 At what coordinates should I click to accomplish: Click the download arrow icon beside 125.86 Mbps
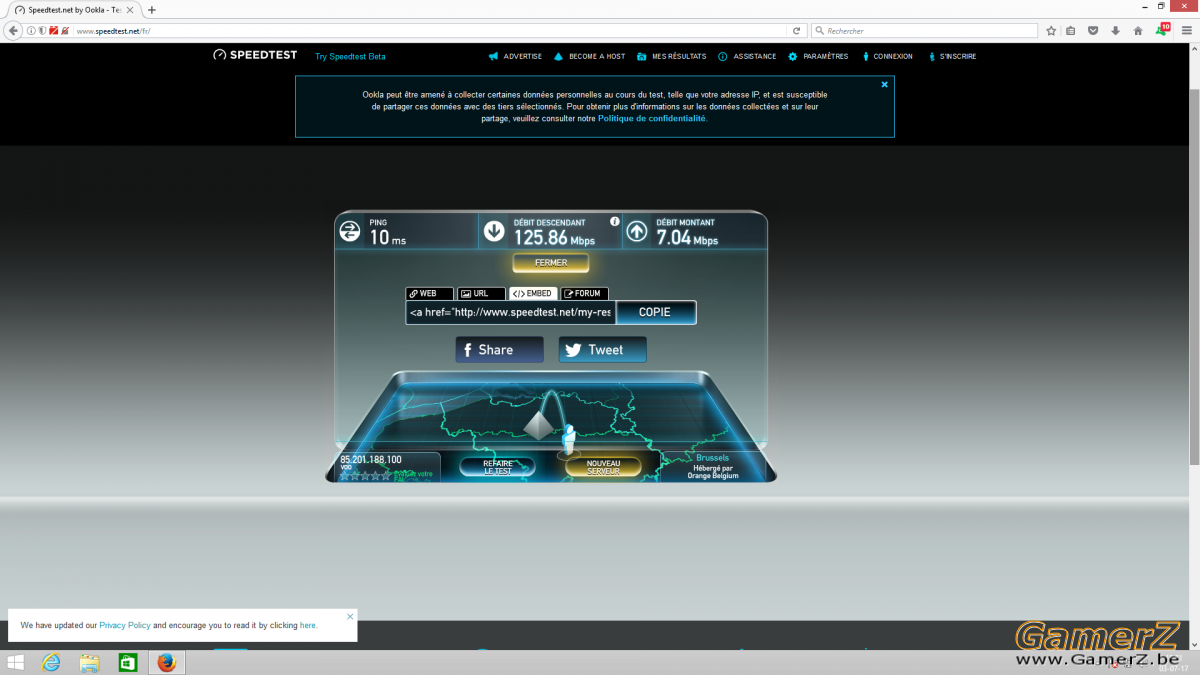(x=494, y=232)
